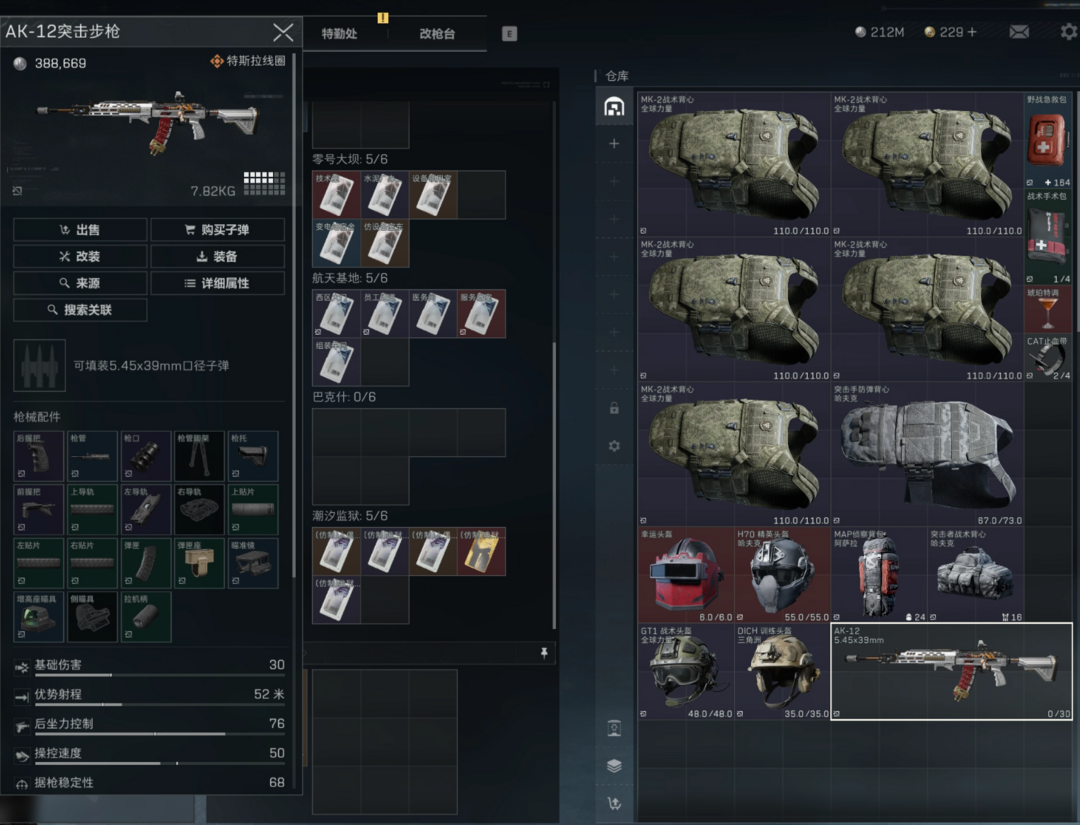1080x825 pixels.
Task: Click the plus icon next to 229 currency
Action: (971, 32)
